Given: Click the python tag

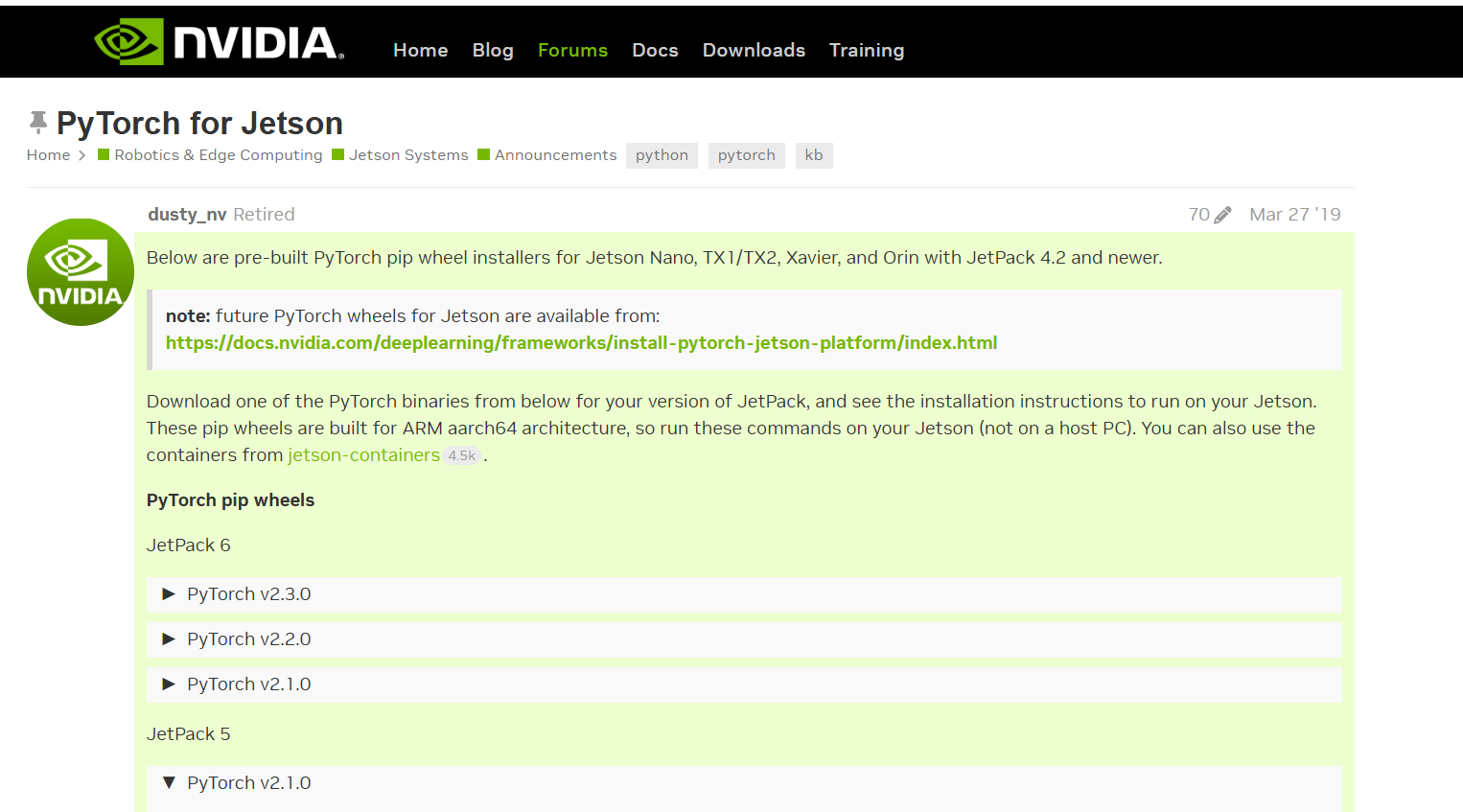Looking at the screenshot, I should point(662,155).
